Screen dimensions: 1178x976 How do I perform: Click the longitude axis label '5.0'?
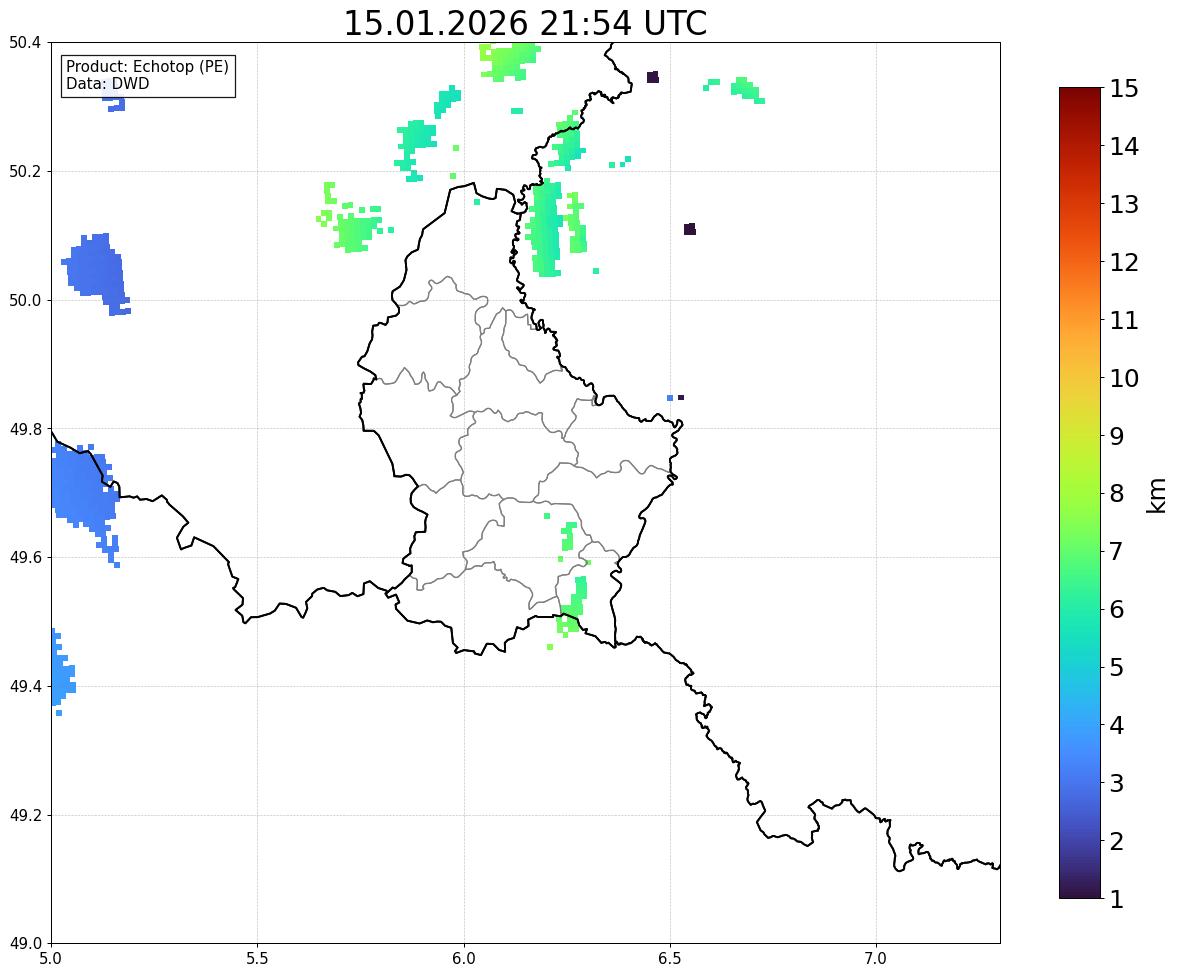(51, 959)
